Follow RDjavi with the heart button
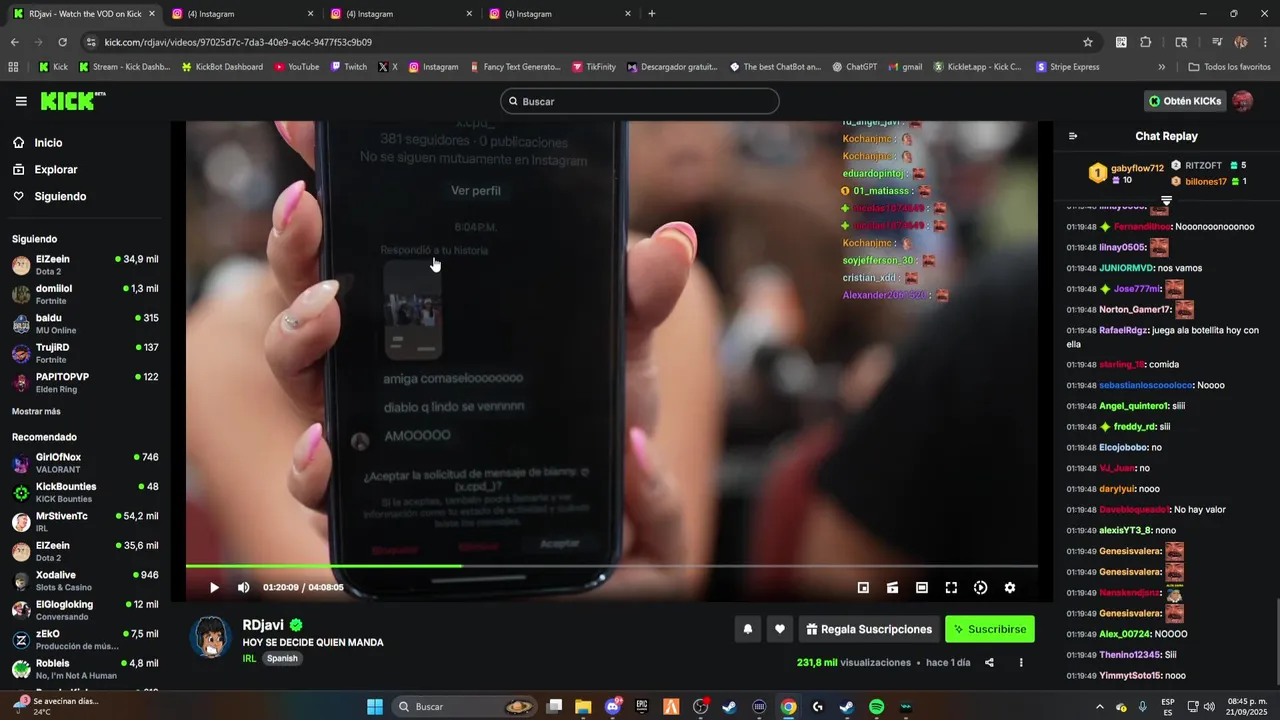This screenshot has width=1280, height=720. (x=780, y=629)
